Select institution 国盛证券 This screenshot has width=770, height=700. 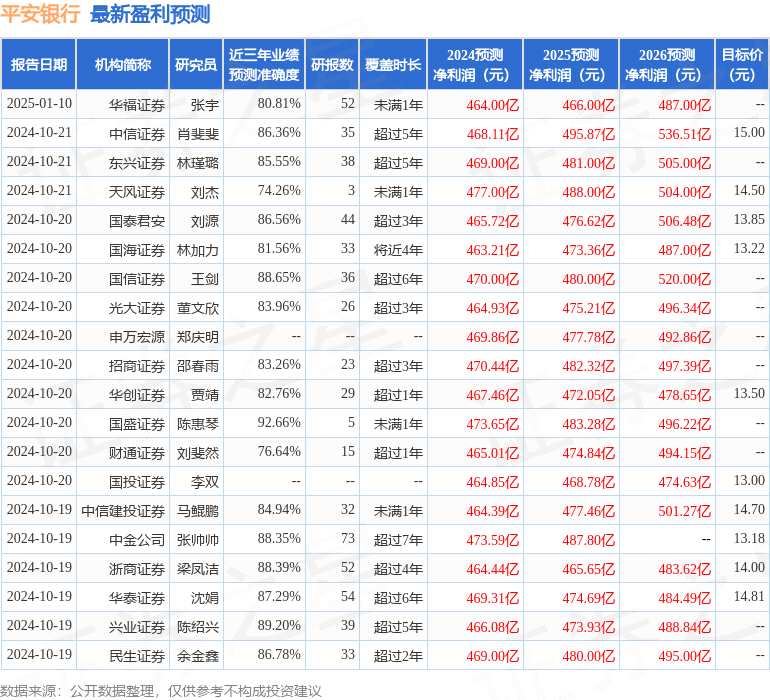[137, 423]
